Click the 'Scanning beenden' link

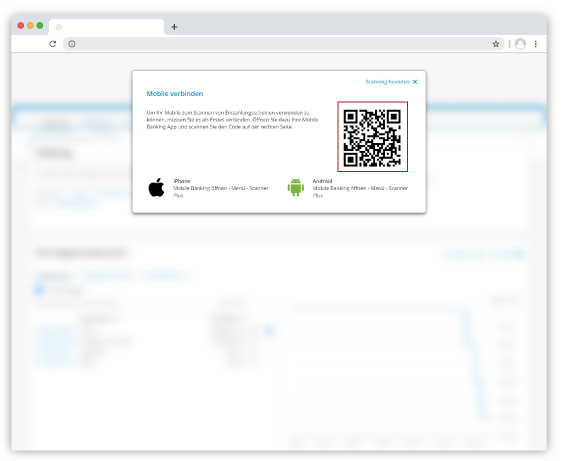(x=387, y=82)
